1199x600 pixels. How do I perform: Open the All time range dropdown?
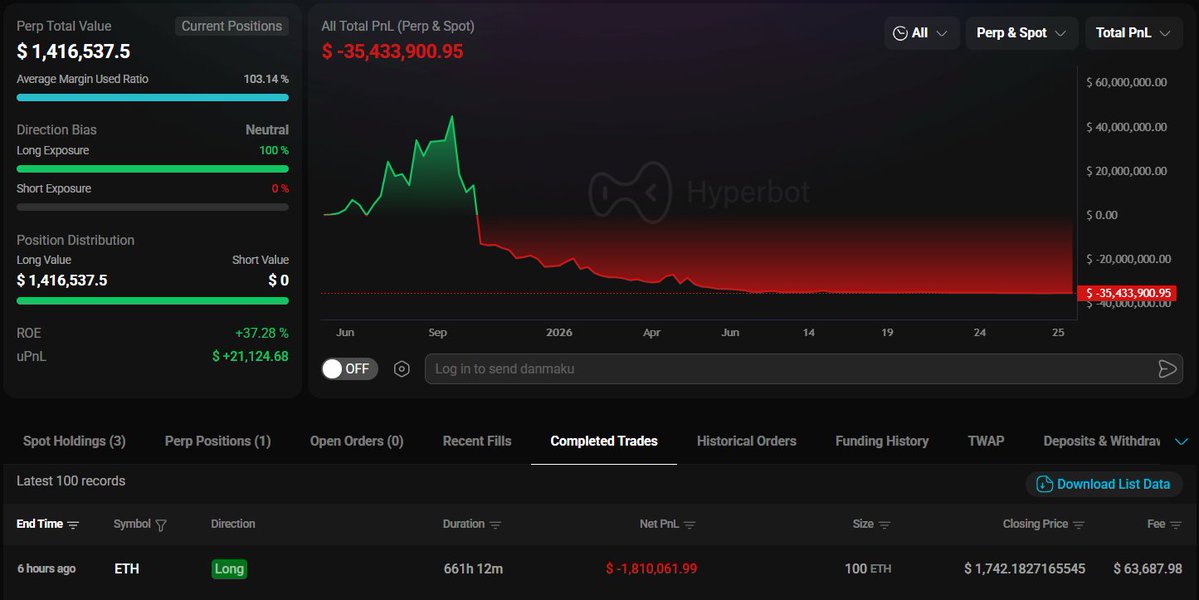click(921, 33)
